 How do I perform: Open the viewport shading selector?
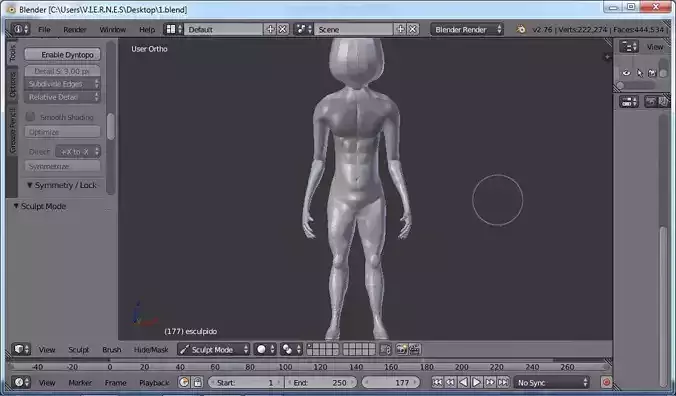coord(265,349)
